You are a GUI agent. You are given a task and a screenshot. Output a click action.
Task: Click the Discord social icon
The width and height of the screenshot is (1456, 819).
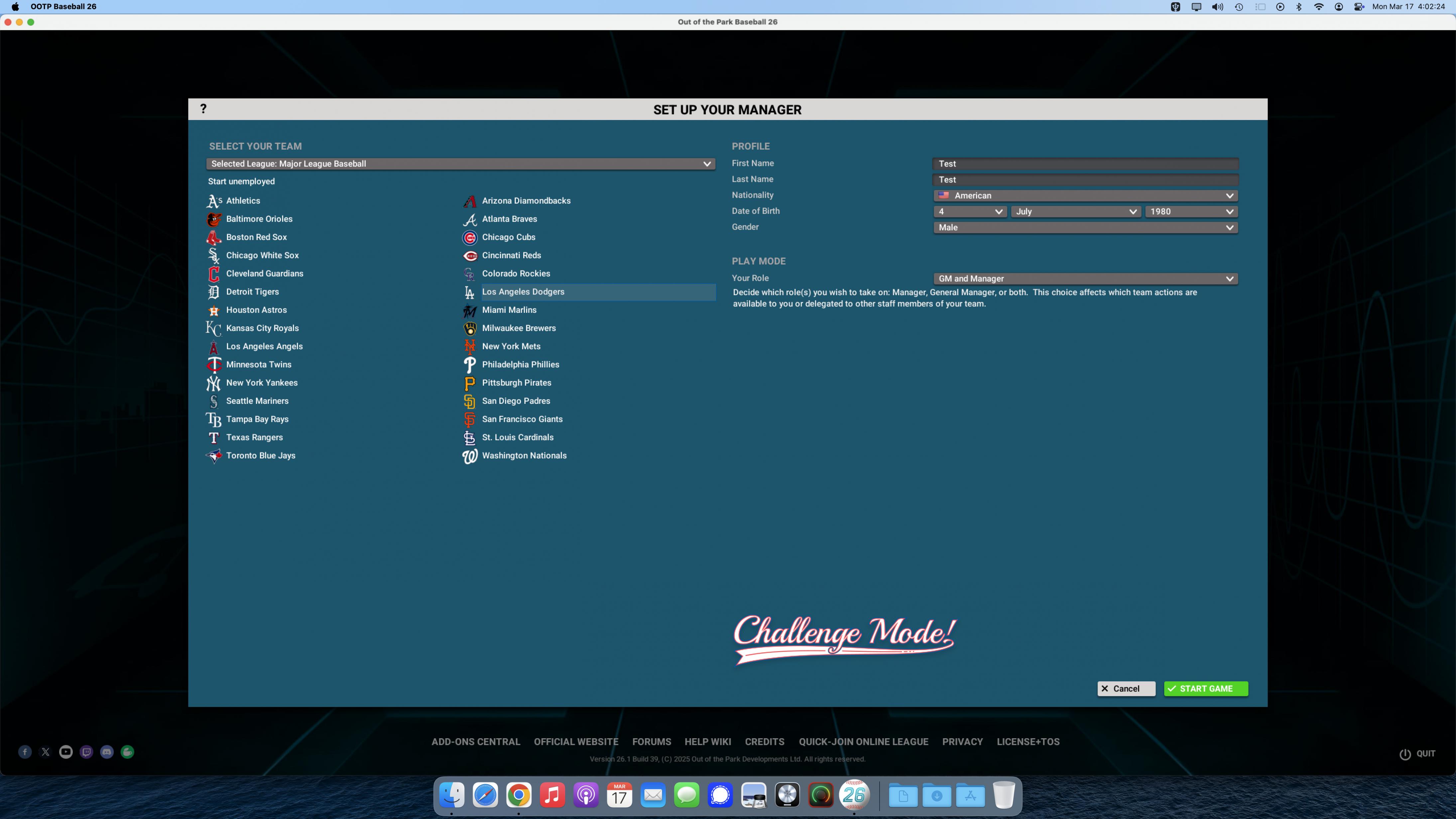coord(107,752)
